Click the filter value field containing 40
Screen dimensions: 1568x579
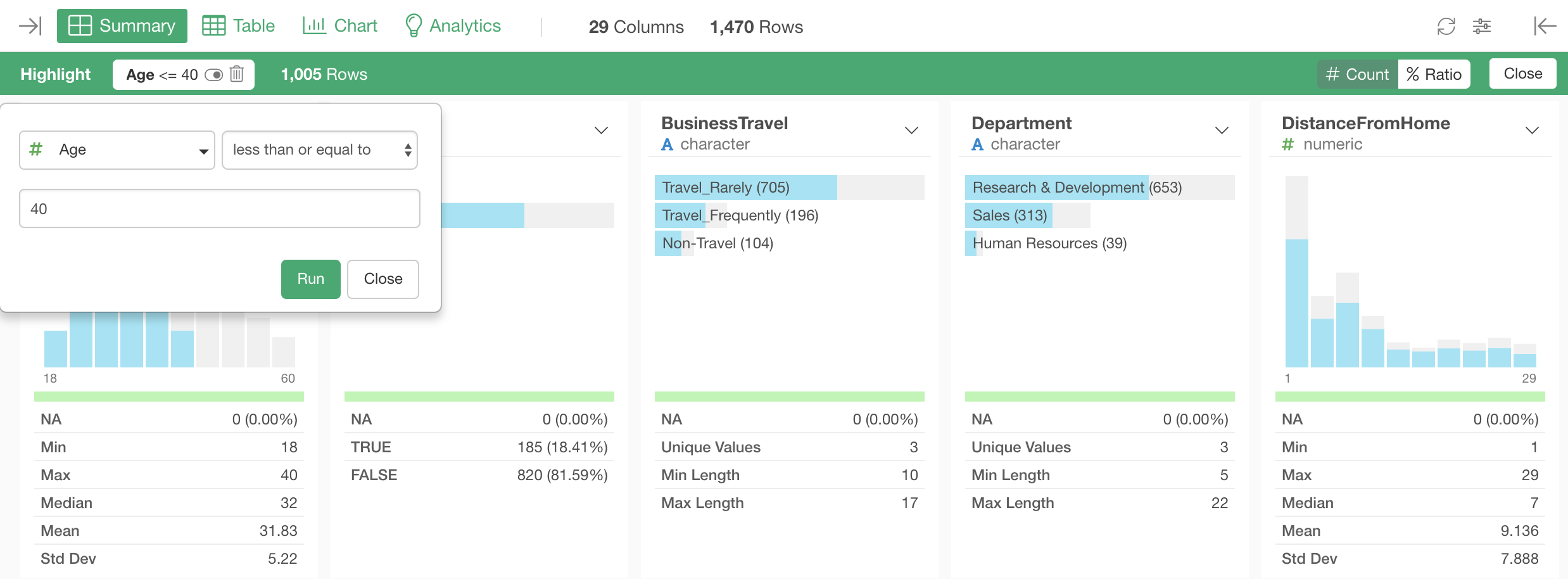219,208
